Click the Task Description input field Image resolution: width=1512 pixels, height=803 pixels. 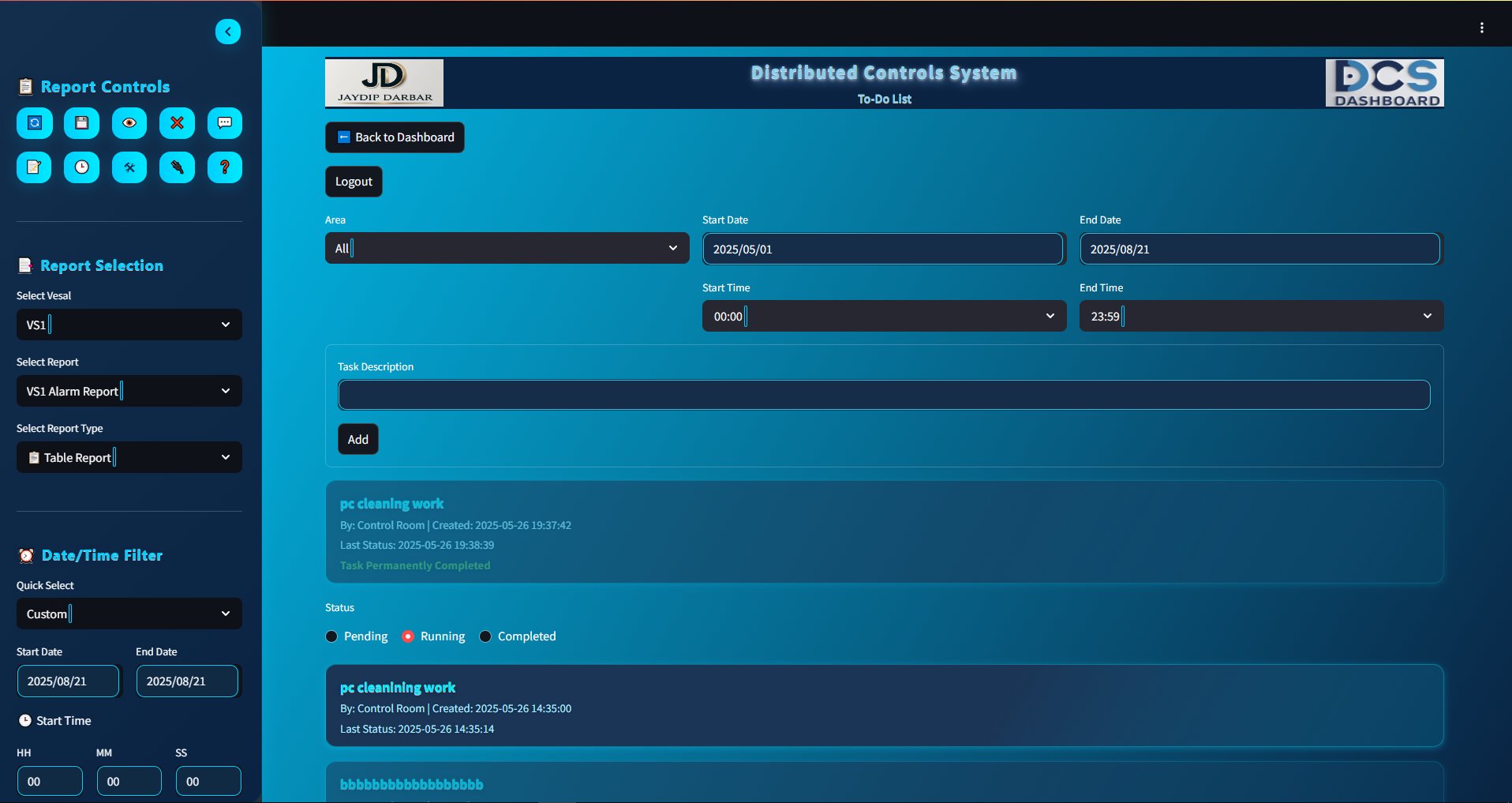pos(884,395)
